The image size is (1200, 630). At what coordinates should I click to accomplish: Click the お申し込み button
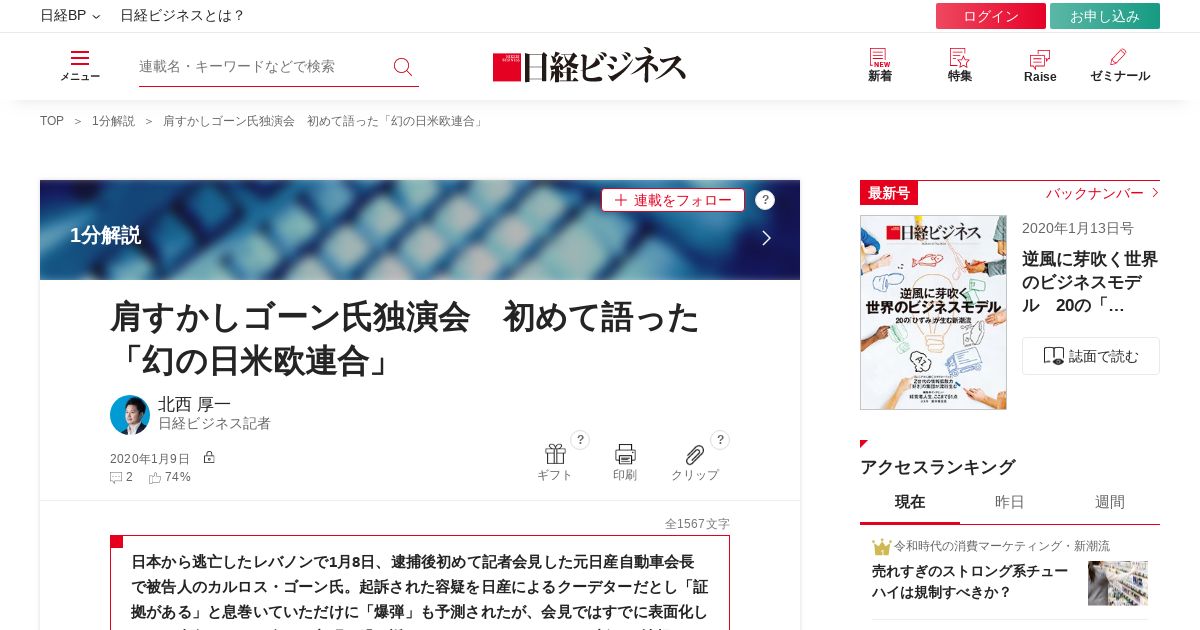point(1105,16)
